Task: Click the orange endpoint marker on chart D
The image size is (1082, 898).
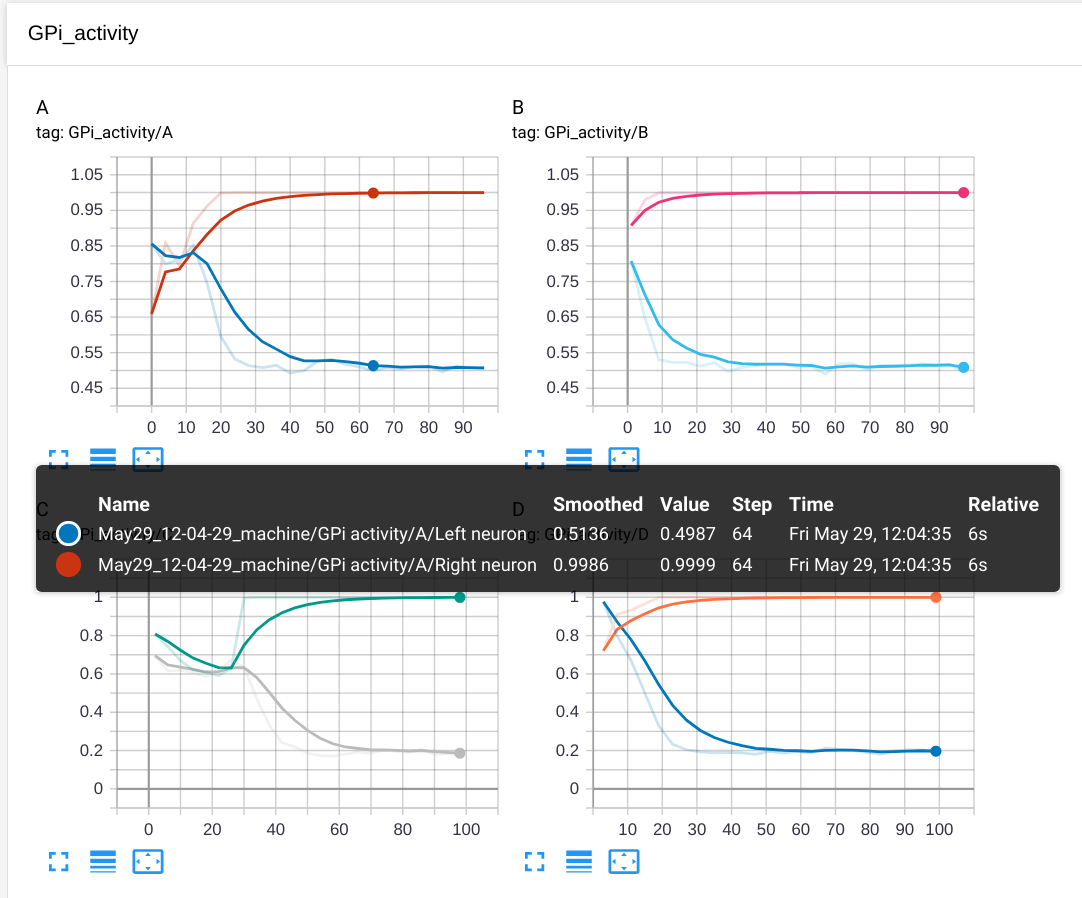Action: pyautogui.click(x=936, y=597)
